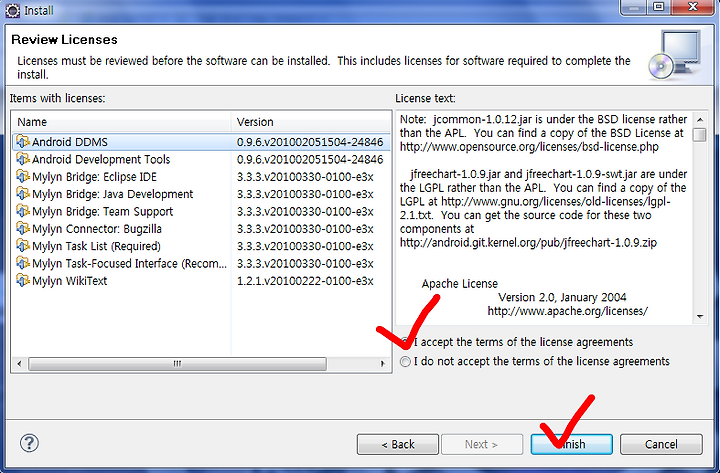Click the items list horizontal scrollbar thumb
This screenshot has width=720, height=473.
click(x=177, y=364)
